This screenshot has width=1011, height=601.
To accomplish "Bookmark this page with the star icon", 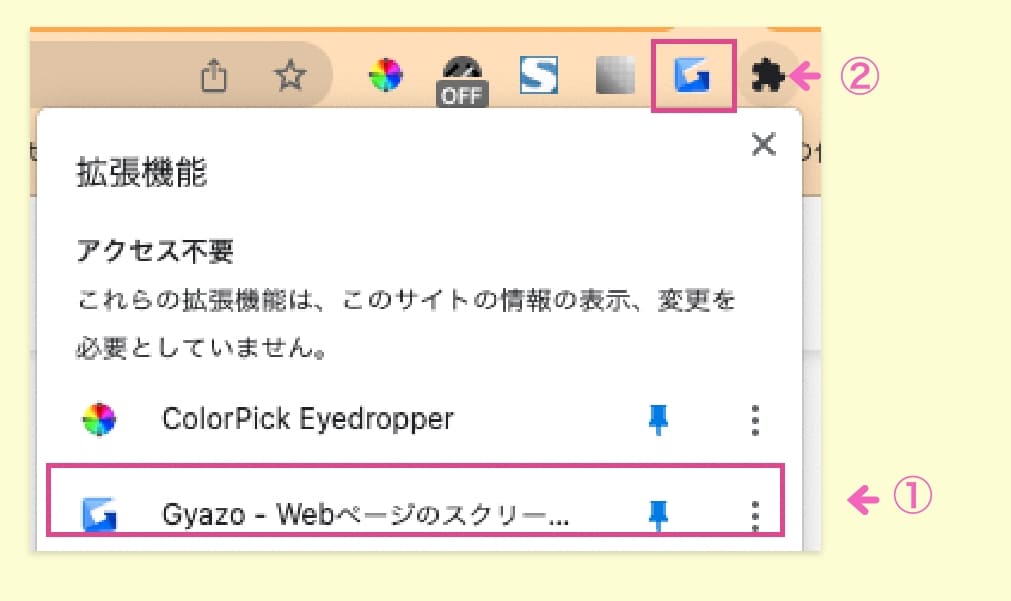I will click(290, 75).
